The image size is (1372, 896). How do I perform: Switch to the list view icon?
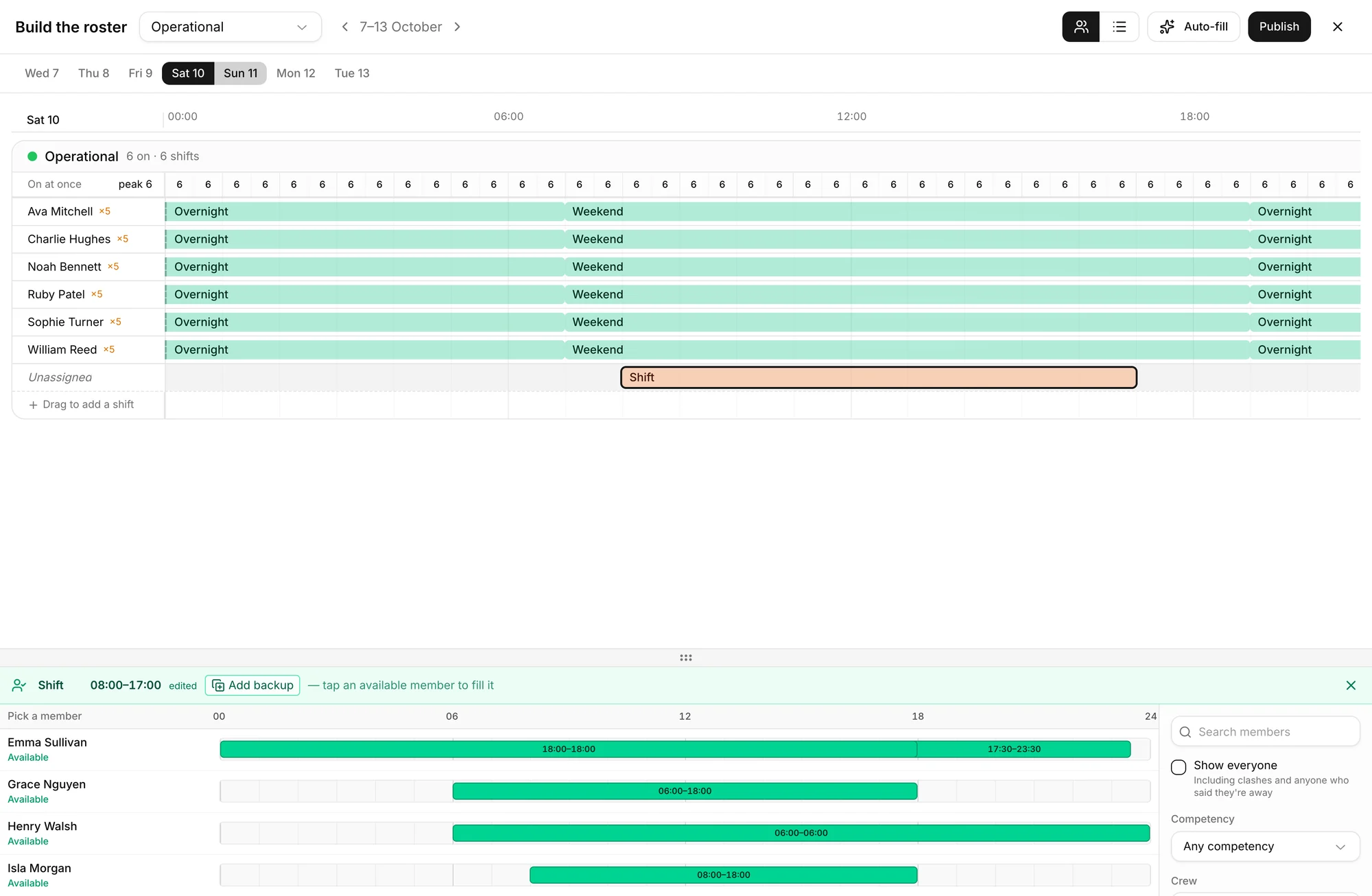pos(1120,27)
